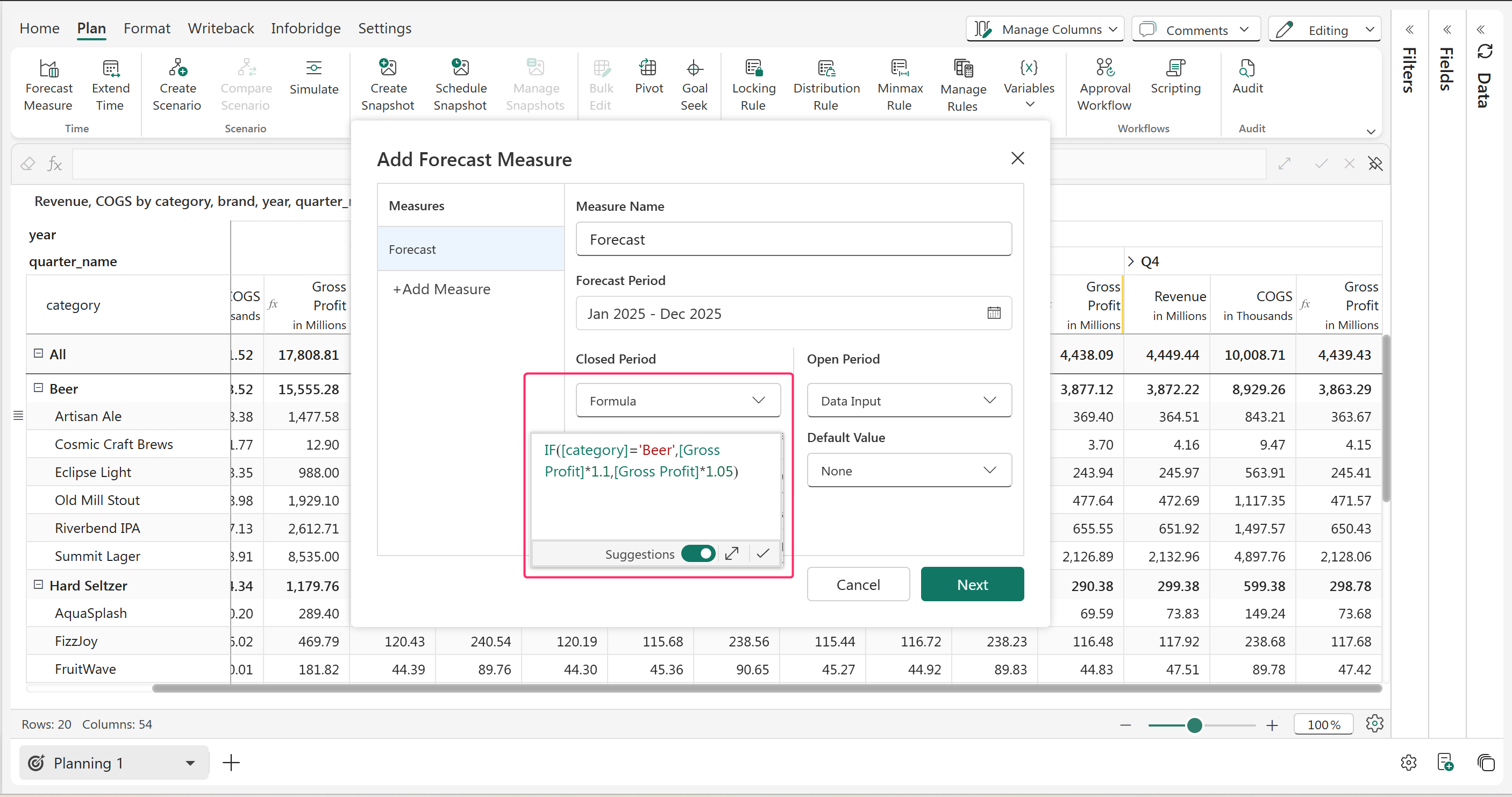Click the +Add Measure link
Image resolution: width=1512 pixels, height=797 pixels.
pos(441,289)
